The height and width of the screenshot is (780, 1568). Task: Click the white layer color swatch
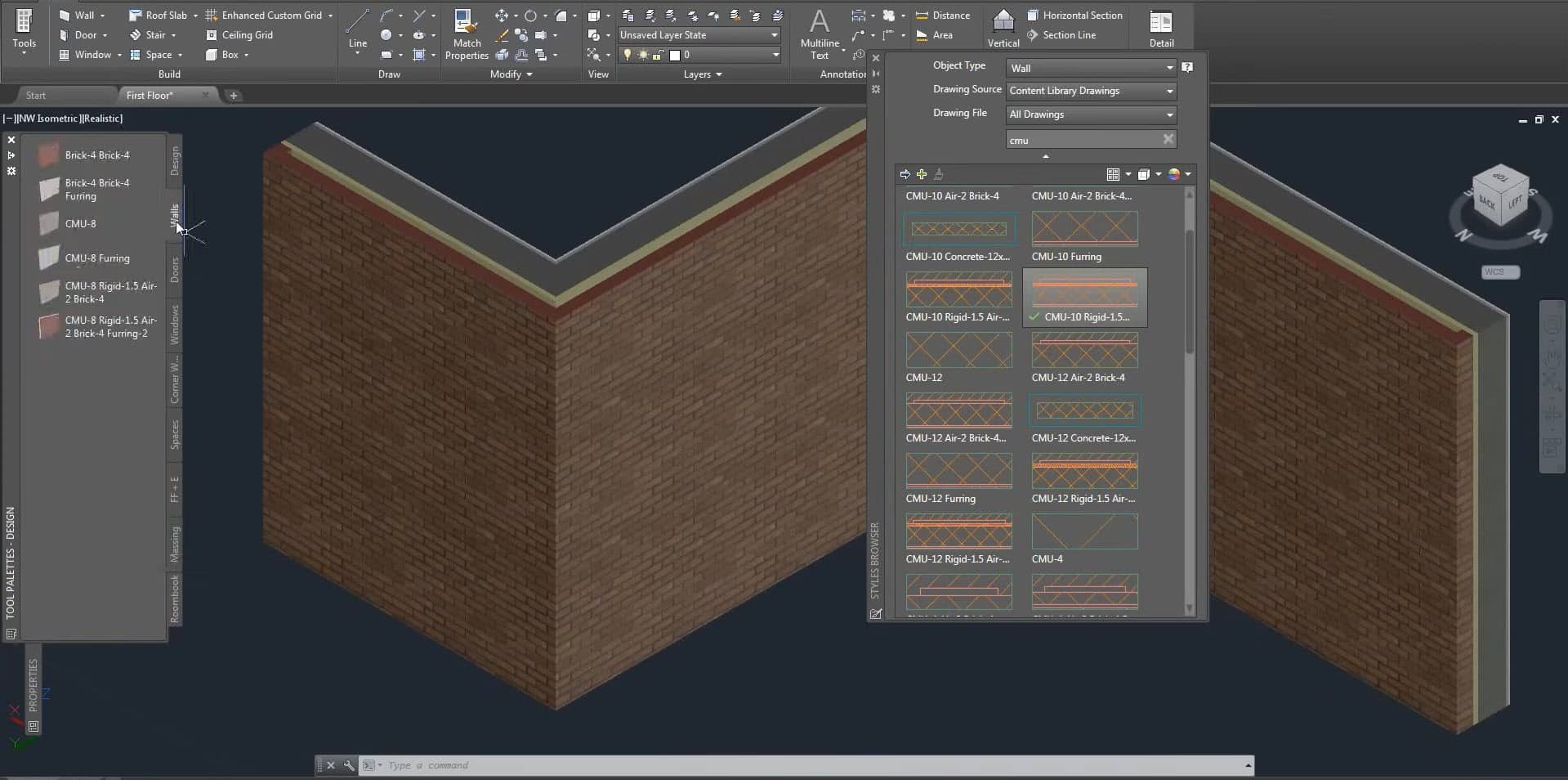pyautogui.click(x=675, y=55)
